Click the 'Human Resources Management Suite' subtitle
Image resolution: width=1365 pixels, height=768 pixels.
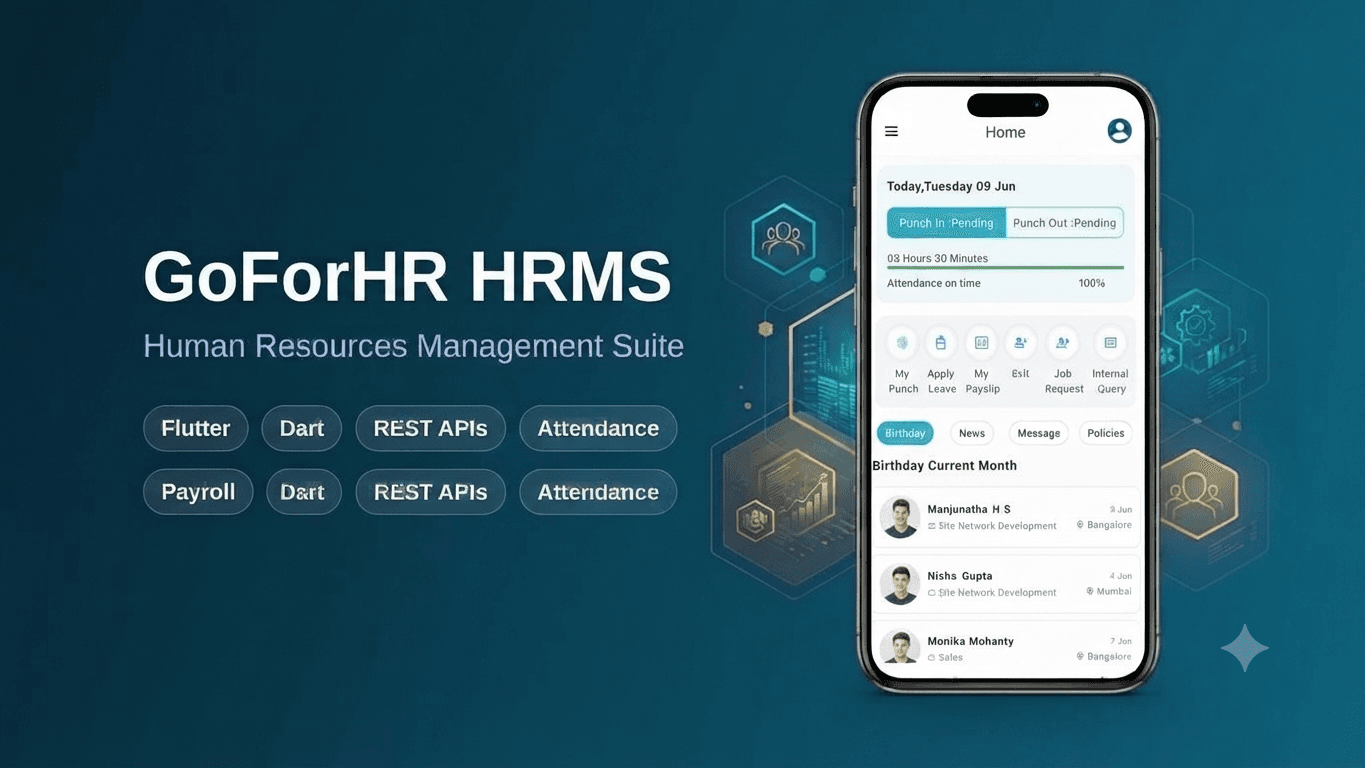(414, 346)
